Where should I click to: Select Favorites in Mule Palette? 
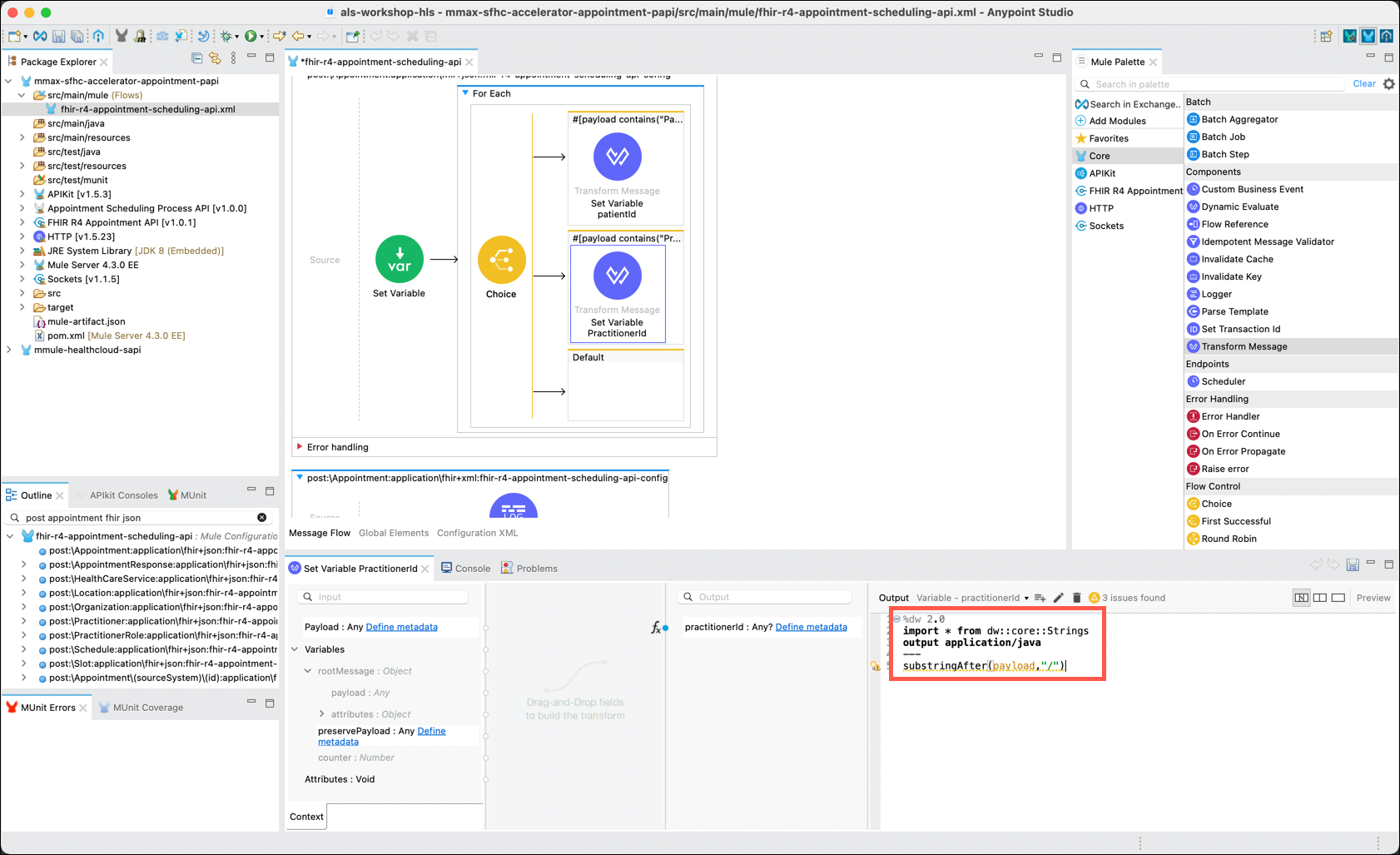(x=1102, y=138)
